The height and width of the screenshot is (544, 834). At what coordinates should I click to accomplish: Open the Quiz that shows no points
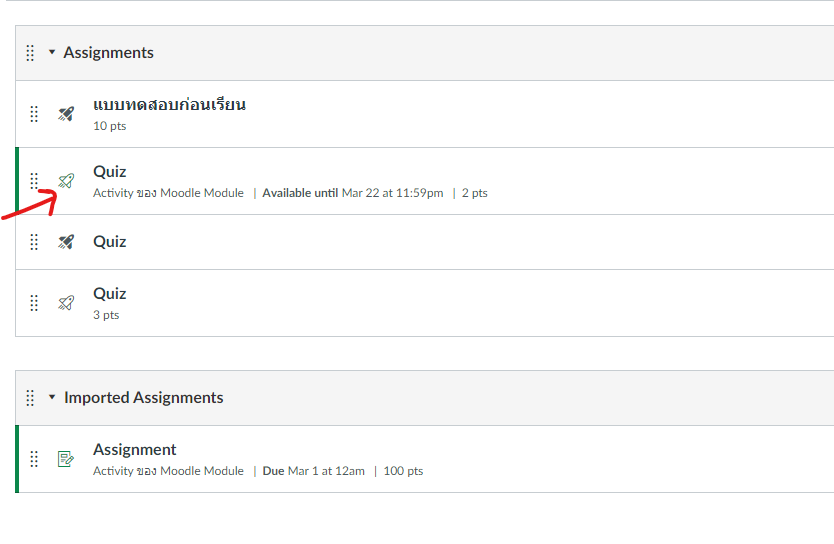point(110,242)
